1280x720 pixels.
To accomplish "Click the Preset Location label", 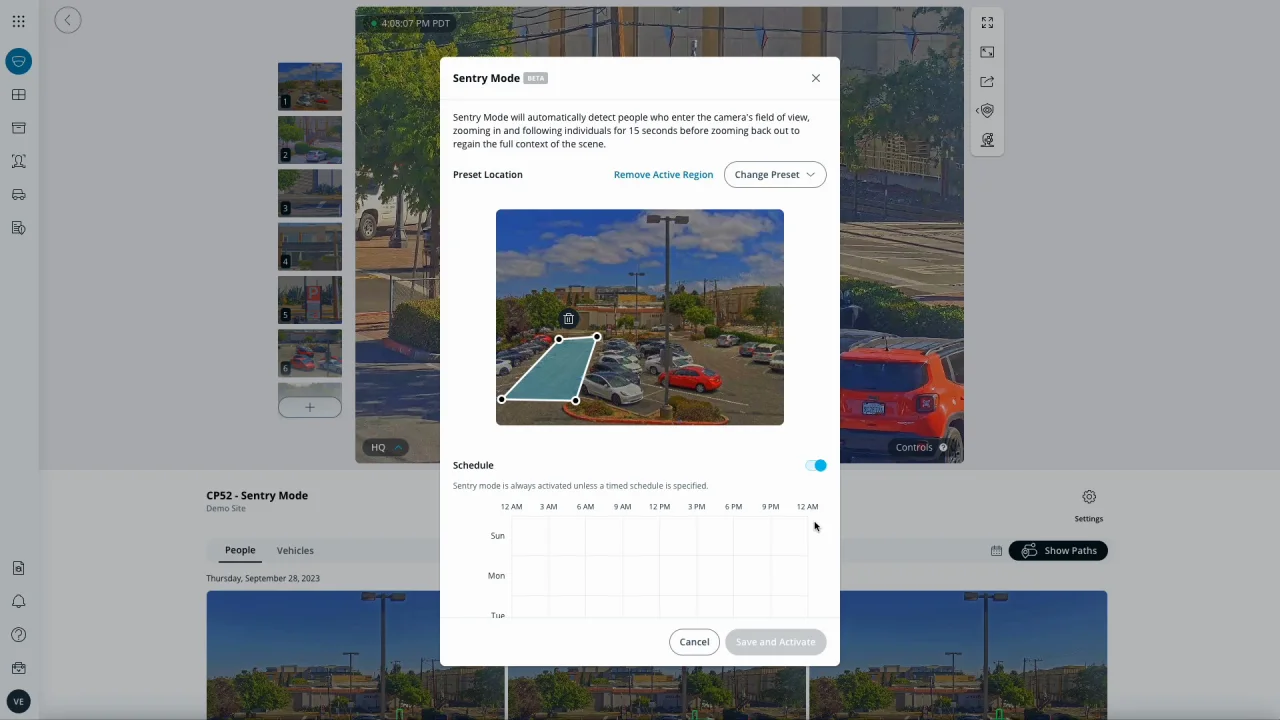I will [488, 175].
